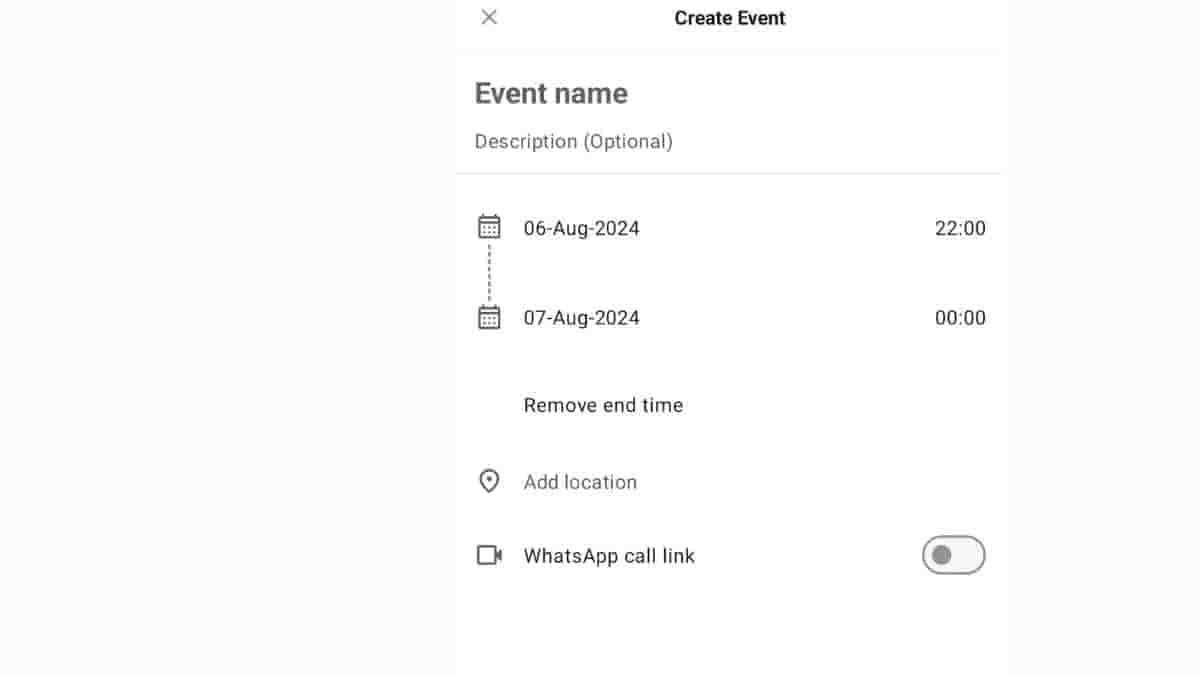Screen dimensions: 1200x675
Task: Focus the Event name field
Action: (x=551, y=93)
